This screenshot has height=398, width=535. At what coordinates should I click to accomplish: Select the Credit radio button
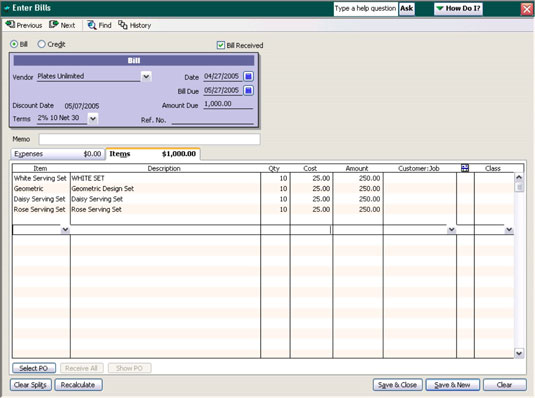41,44
